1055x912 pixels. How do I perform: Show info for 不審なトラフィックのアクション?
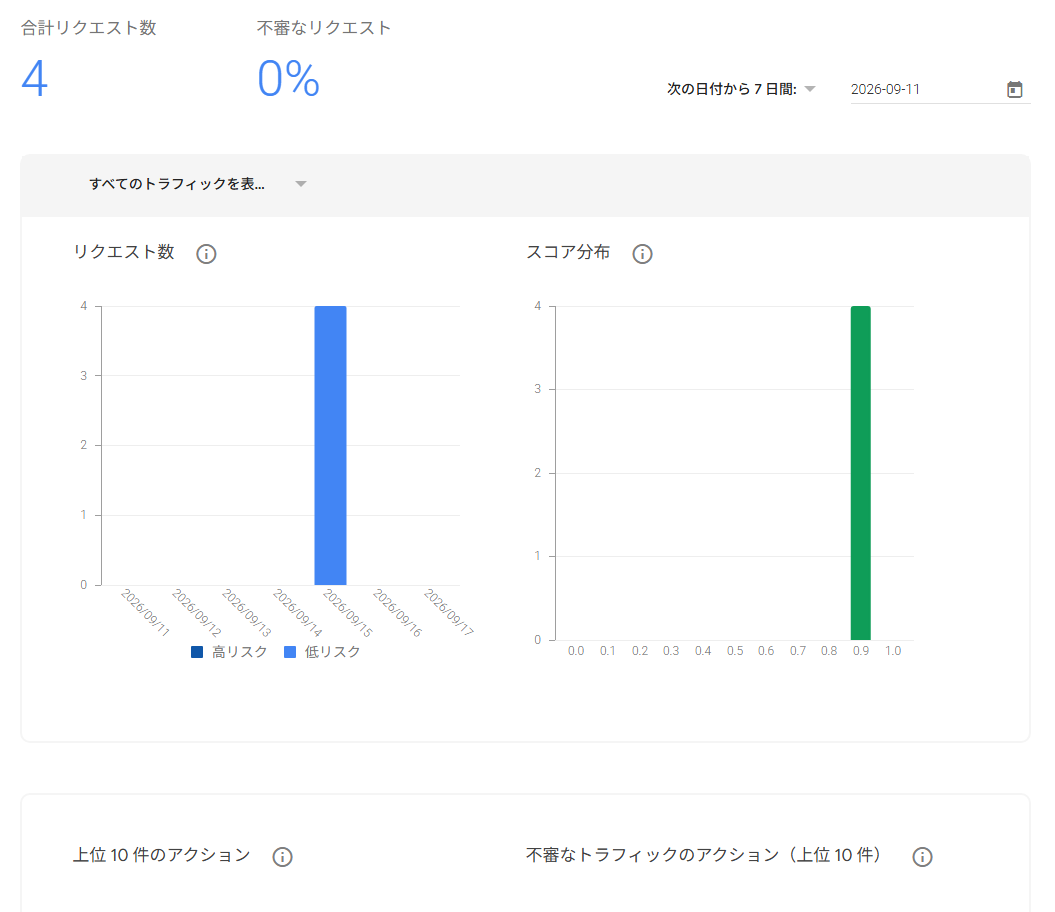pos(922,857)
